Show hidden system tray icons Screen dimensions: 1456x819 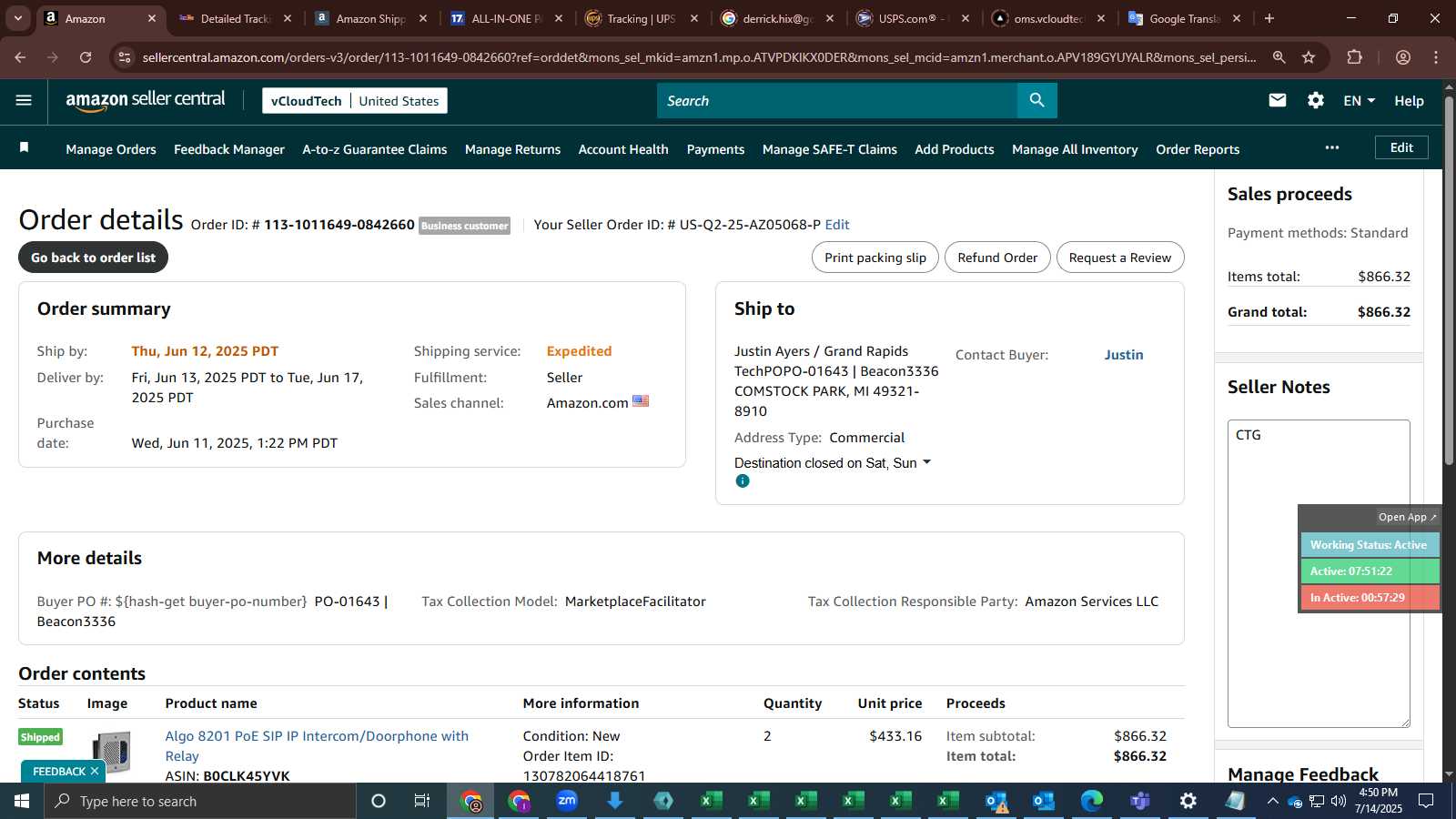(1272, 801)
